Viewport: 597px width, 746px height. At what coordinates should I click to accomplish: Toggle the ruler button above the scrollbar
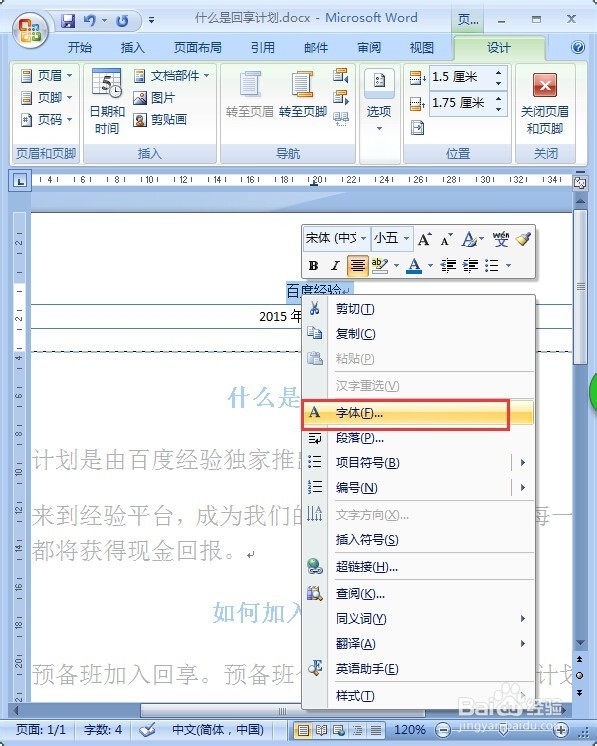click(x=580, y=183)
